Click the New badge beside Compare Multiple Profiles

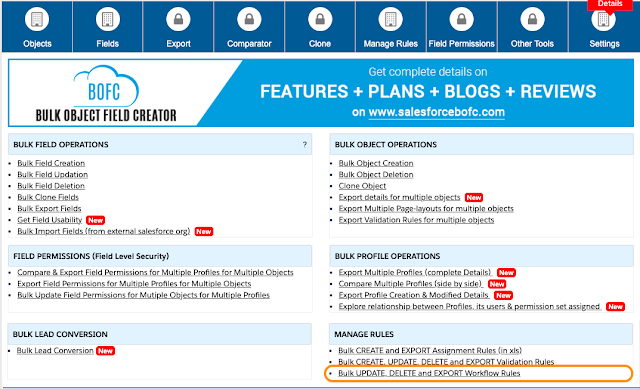point(497,284)
